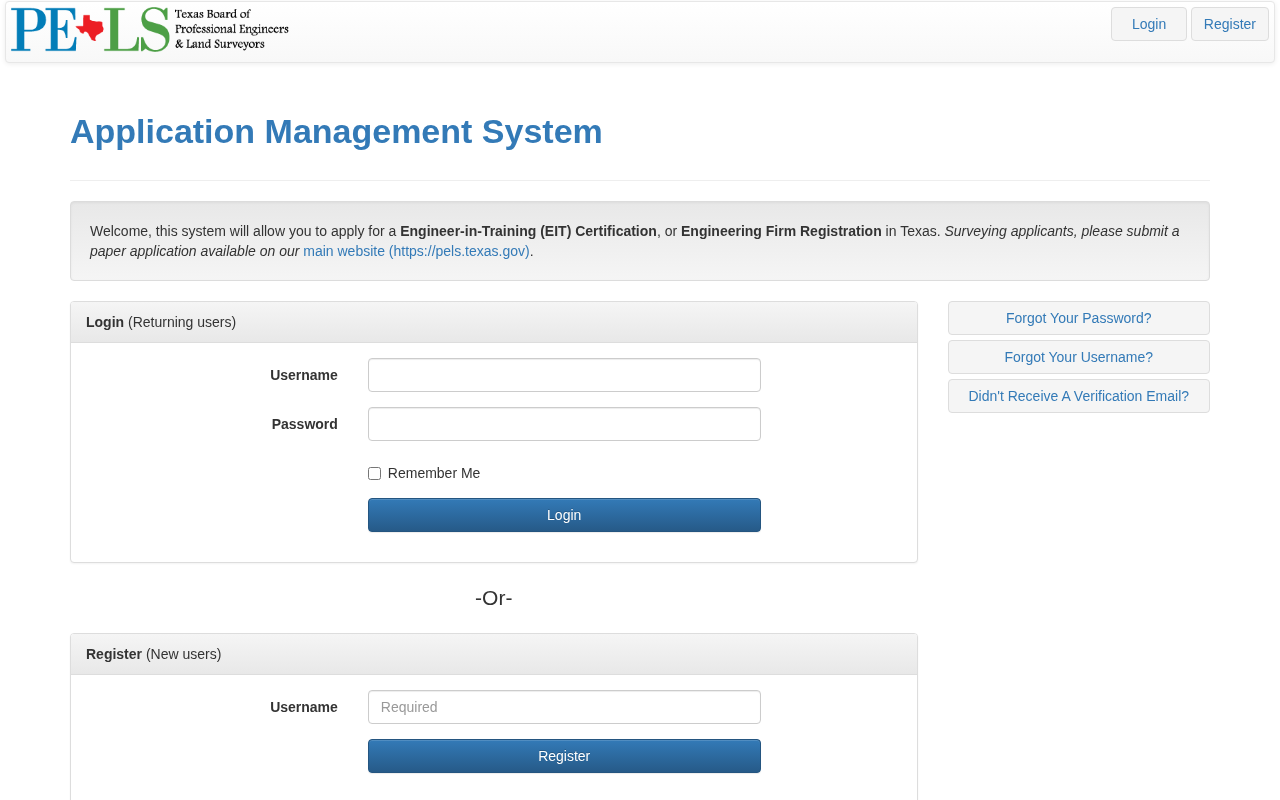Open Login from the top navigation bar
Viewport: 1280px width, 800px height.
click(x=1148, y=24)
